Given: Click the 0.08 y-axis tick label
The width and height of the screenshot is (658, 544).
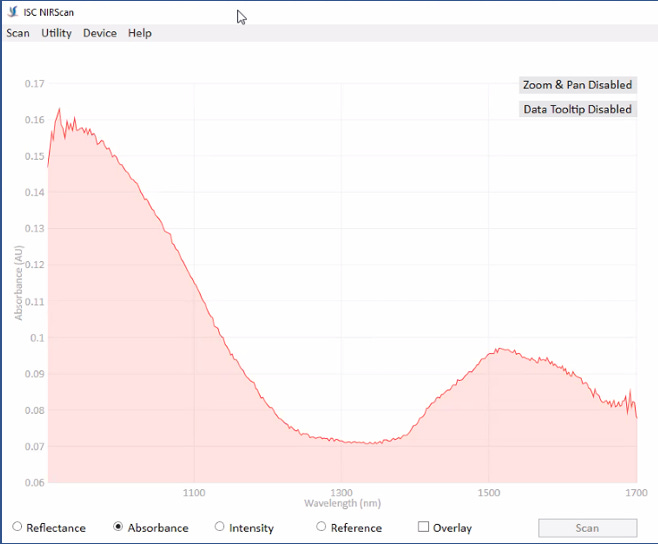Looking at the screenshot, I should (x=34, y=410).
